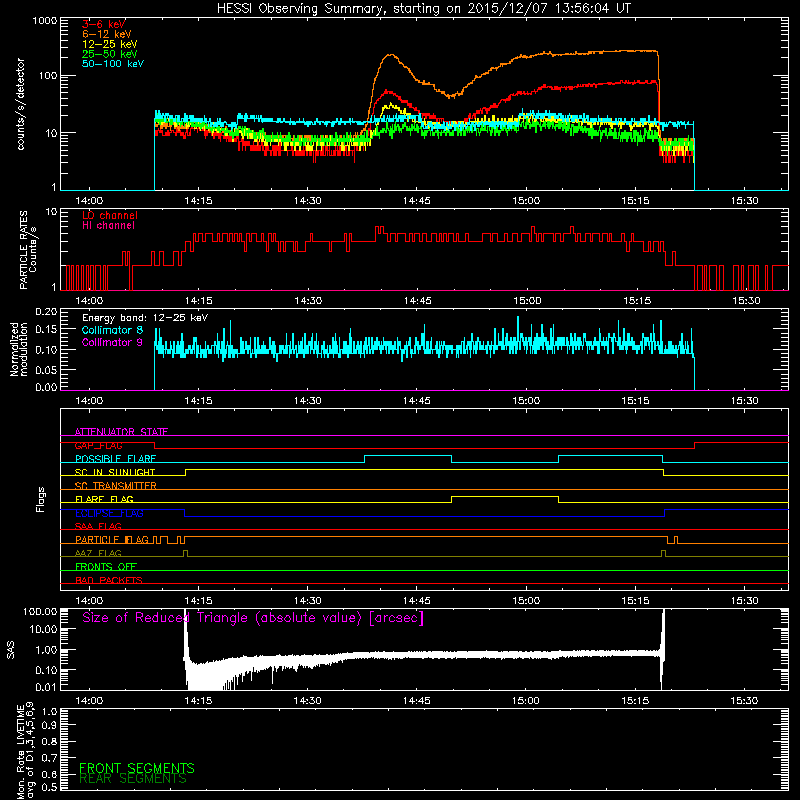The height and width of the screenshot is (800, 800).
Task: Click the '100' tick on the counts axis
Action: pyautogui.click(x=47, y=76)
